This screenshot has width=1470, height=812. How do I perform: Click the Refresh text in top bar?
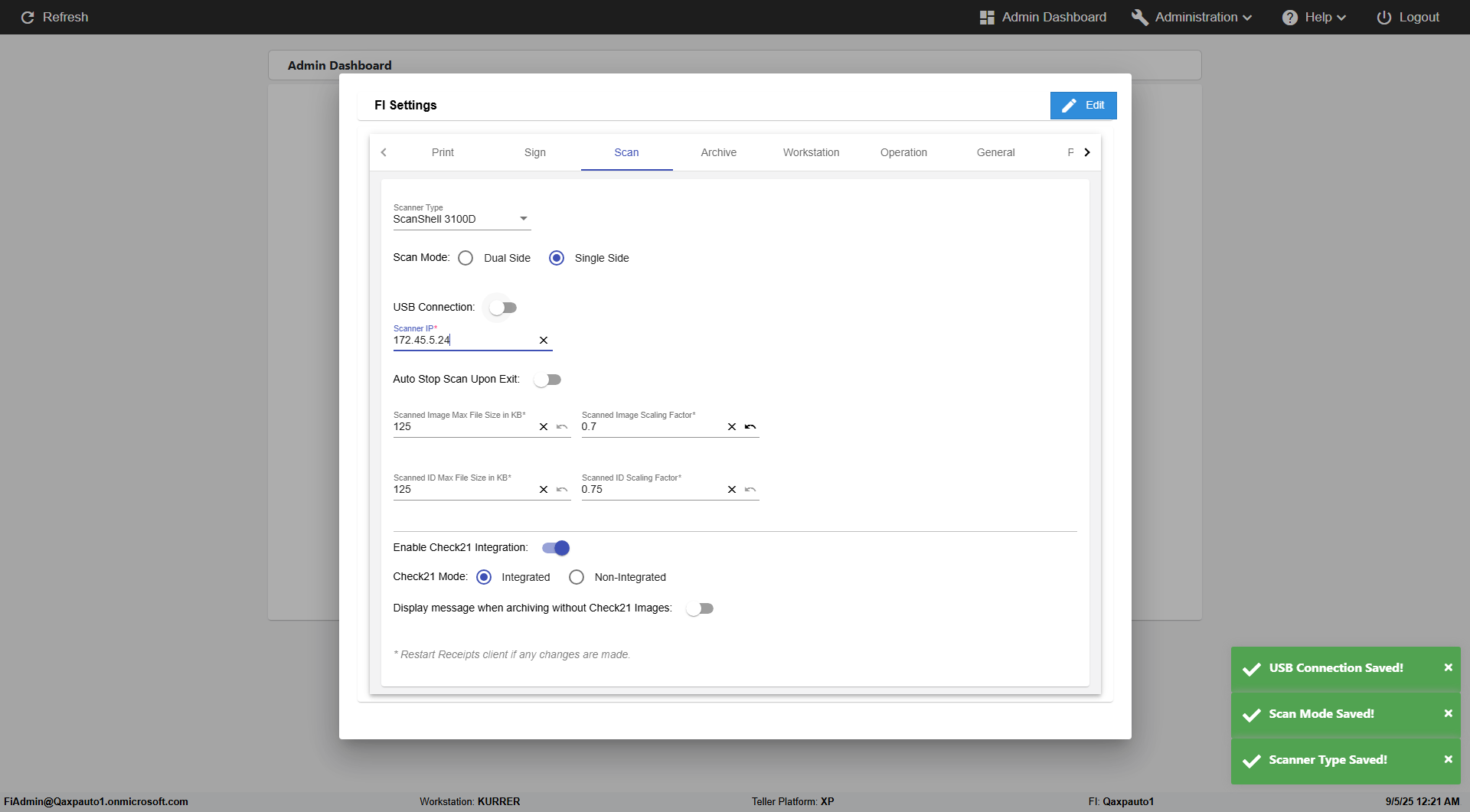[65, 17]
